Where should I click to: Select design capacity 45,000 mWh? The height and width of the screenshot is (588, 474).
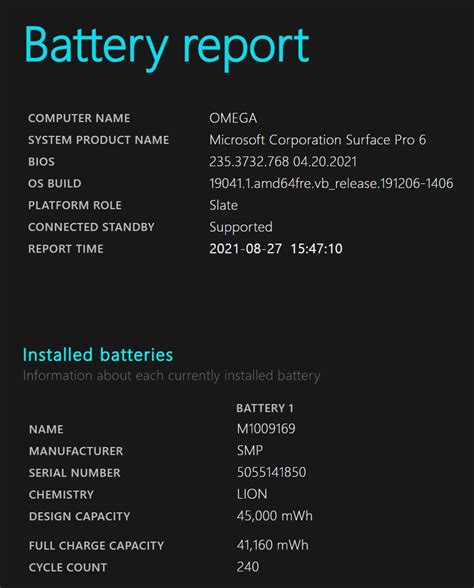[x=274, y=516]
